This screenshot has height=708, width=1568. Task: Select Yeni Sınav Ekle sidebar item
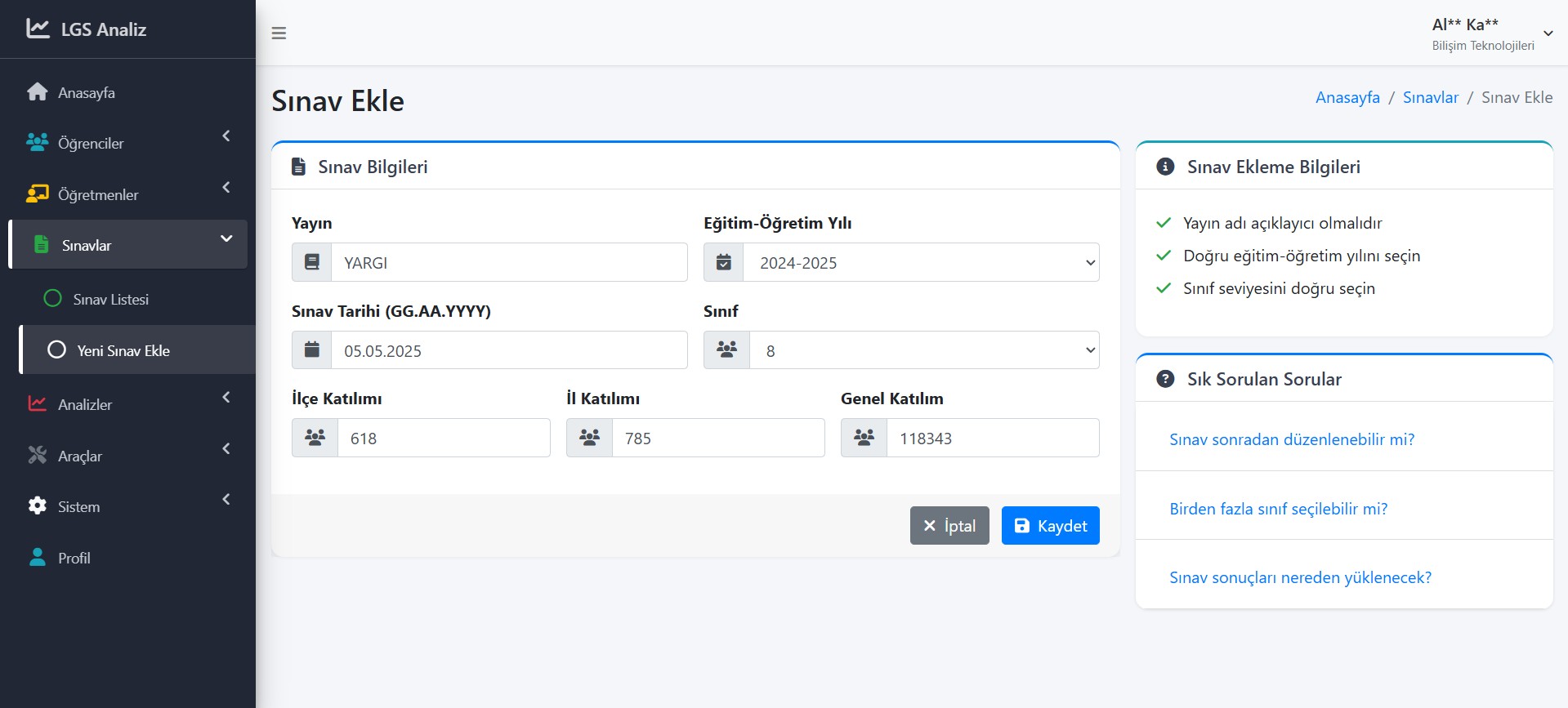coord(123,350)
